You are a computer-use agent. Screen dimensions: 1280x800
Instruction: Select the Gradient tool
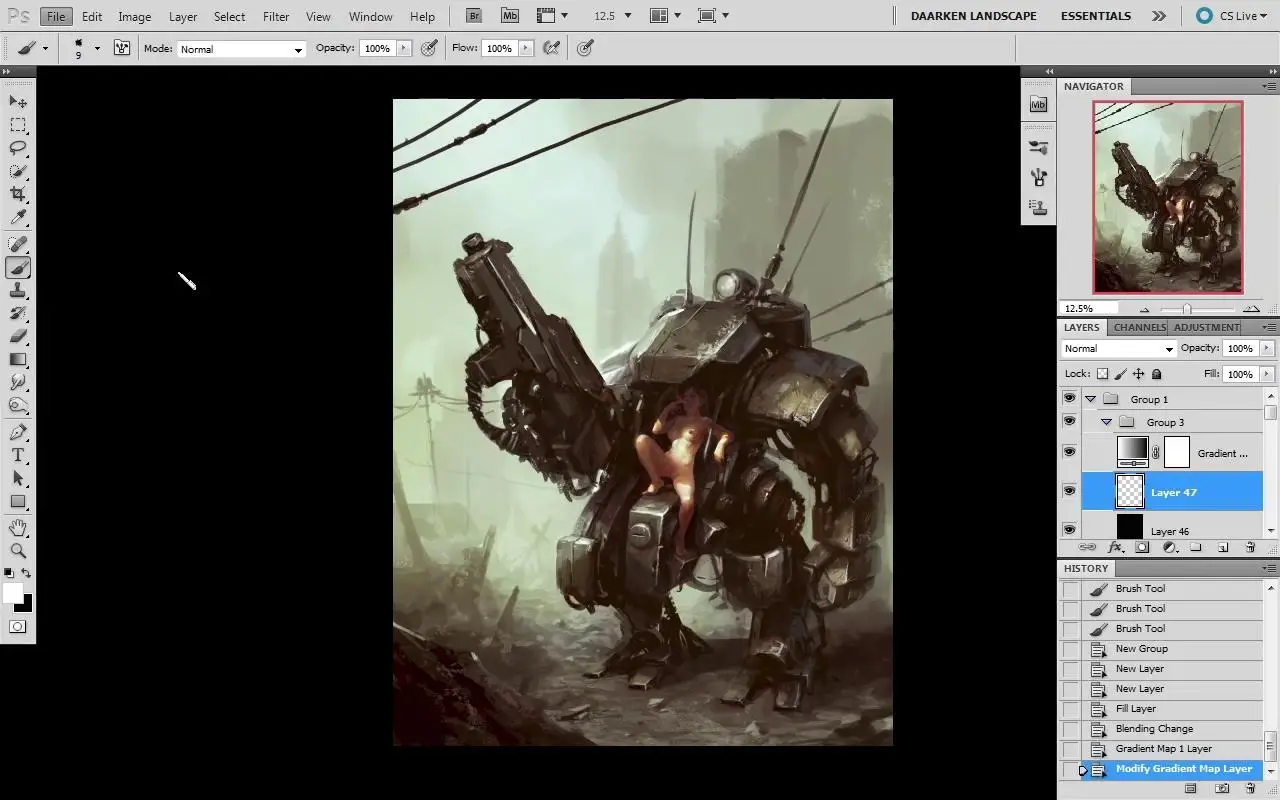[18, 359]
